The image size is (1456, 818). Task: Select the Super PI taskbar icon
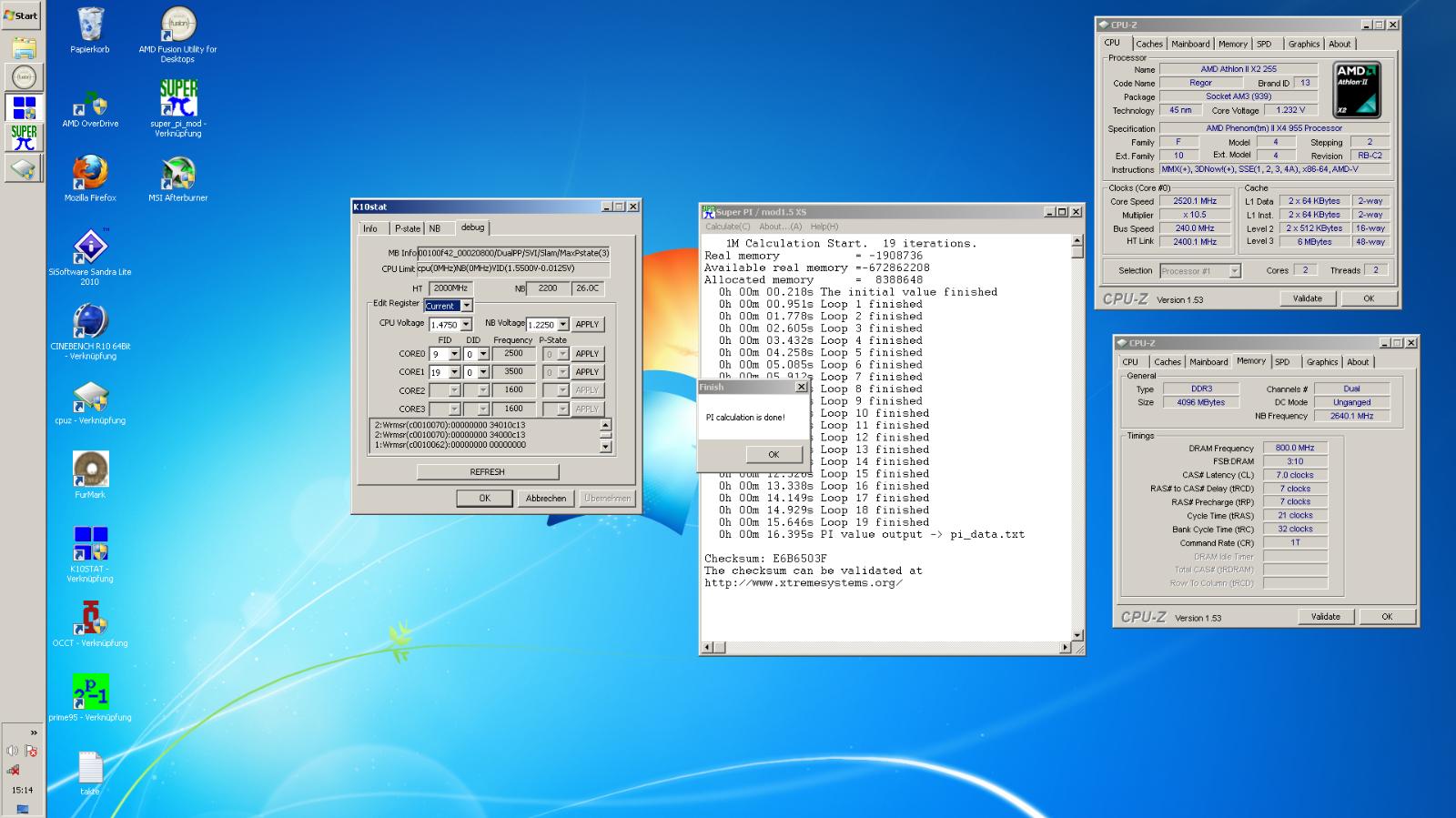coord(24,137)
